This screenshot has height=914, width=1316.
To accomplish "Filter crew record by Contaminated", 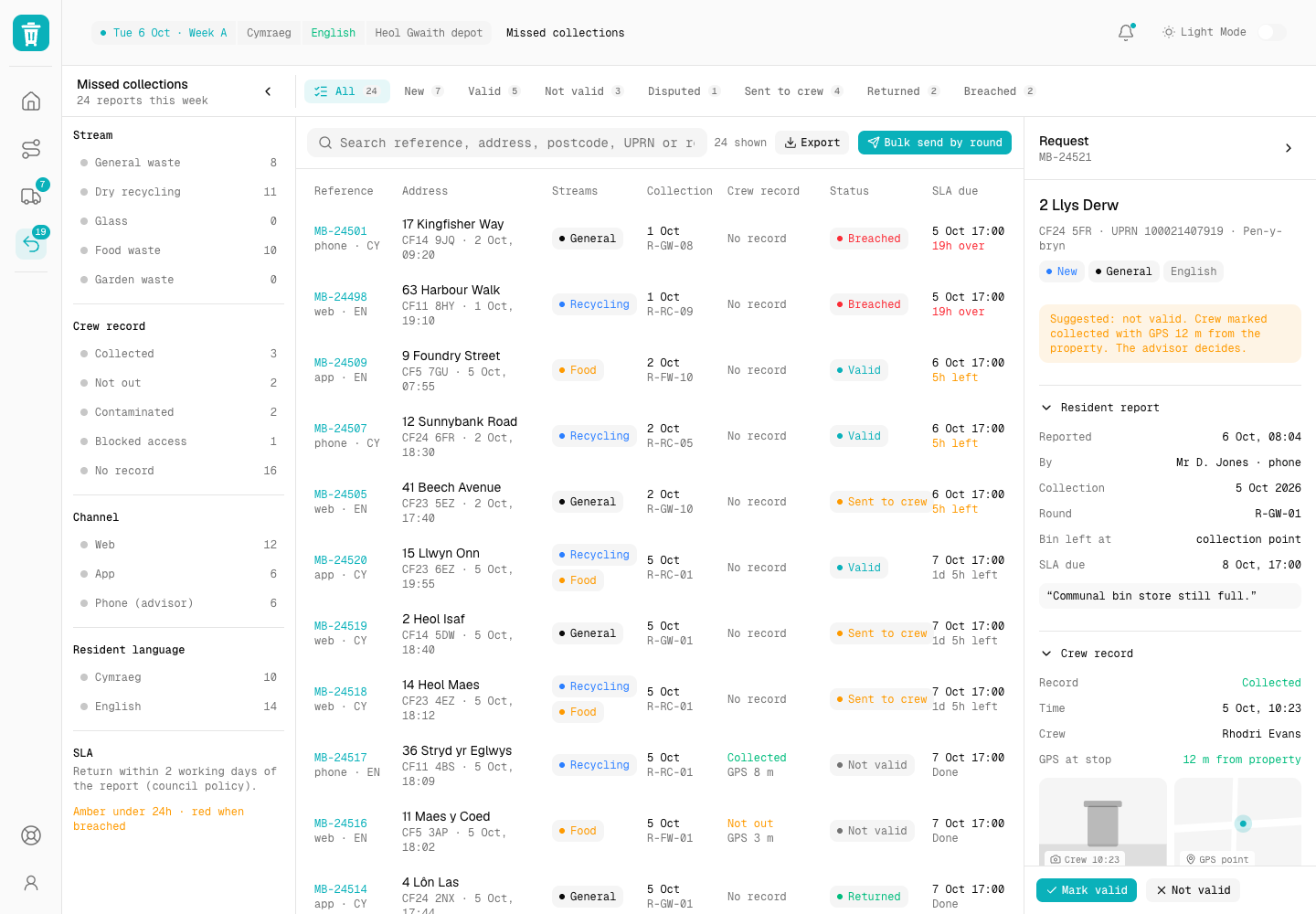I will pyautogui.click(x=179, y=412).
